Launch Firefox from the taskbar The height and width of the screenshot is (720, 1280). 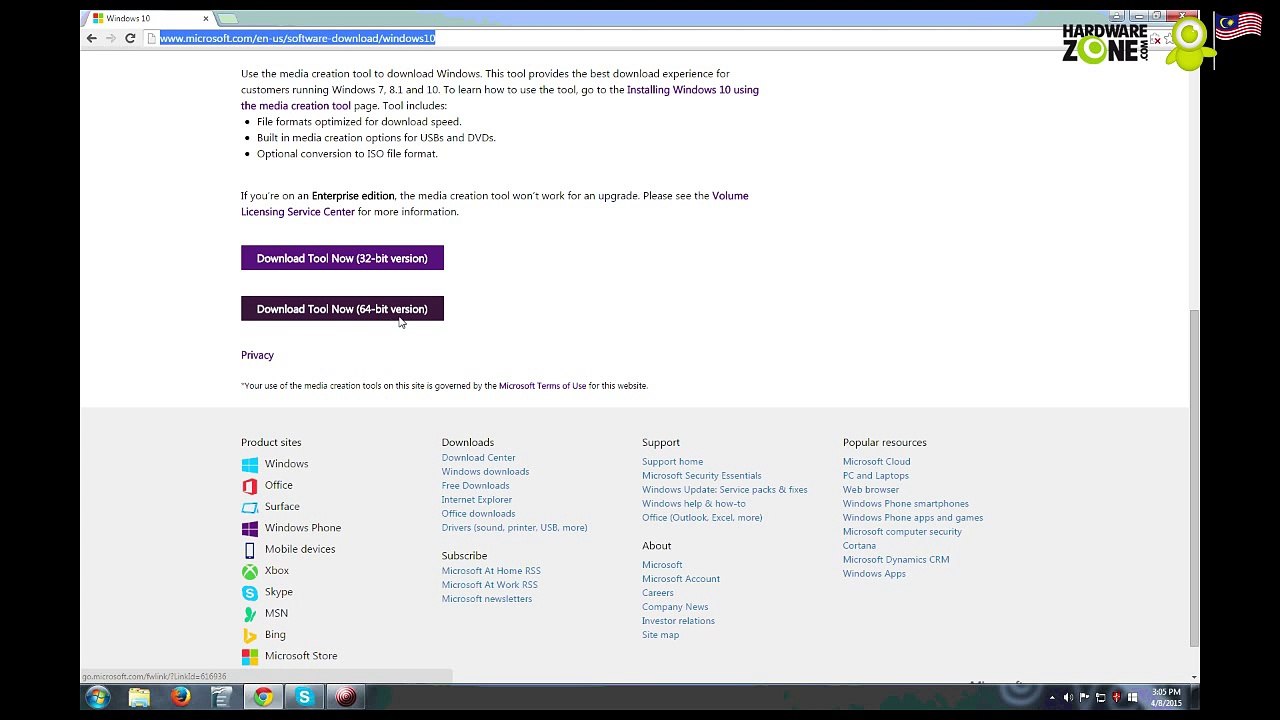point(180,697)
